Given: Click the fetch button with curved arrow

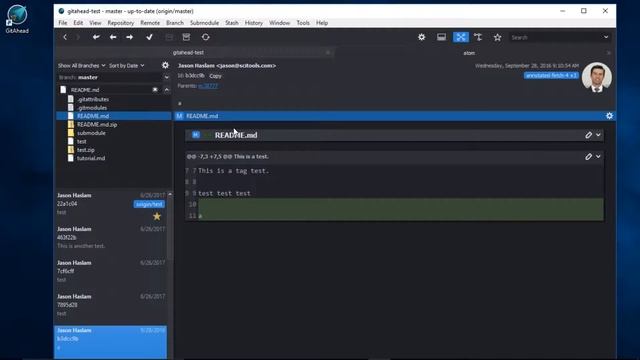Looking at the screenshot, I should (96, 37).
